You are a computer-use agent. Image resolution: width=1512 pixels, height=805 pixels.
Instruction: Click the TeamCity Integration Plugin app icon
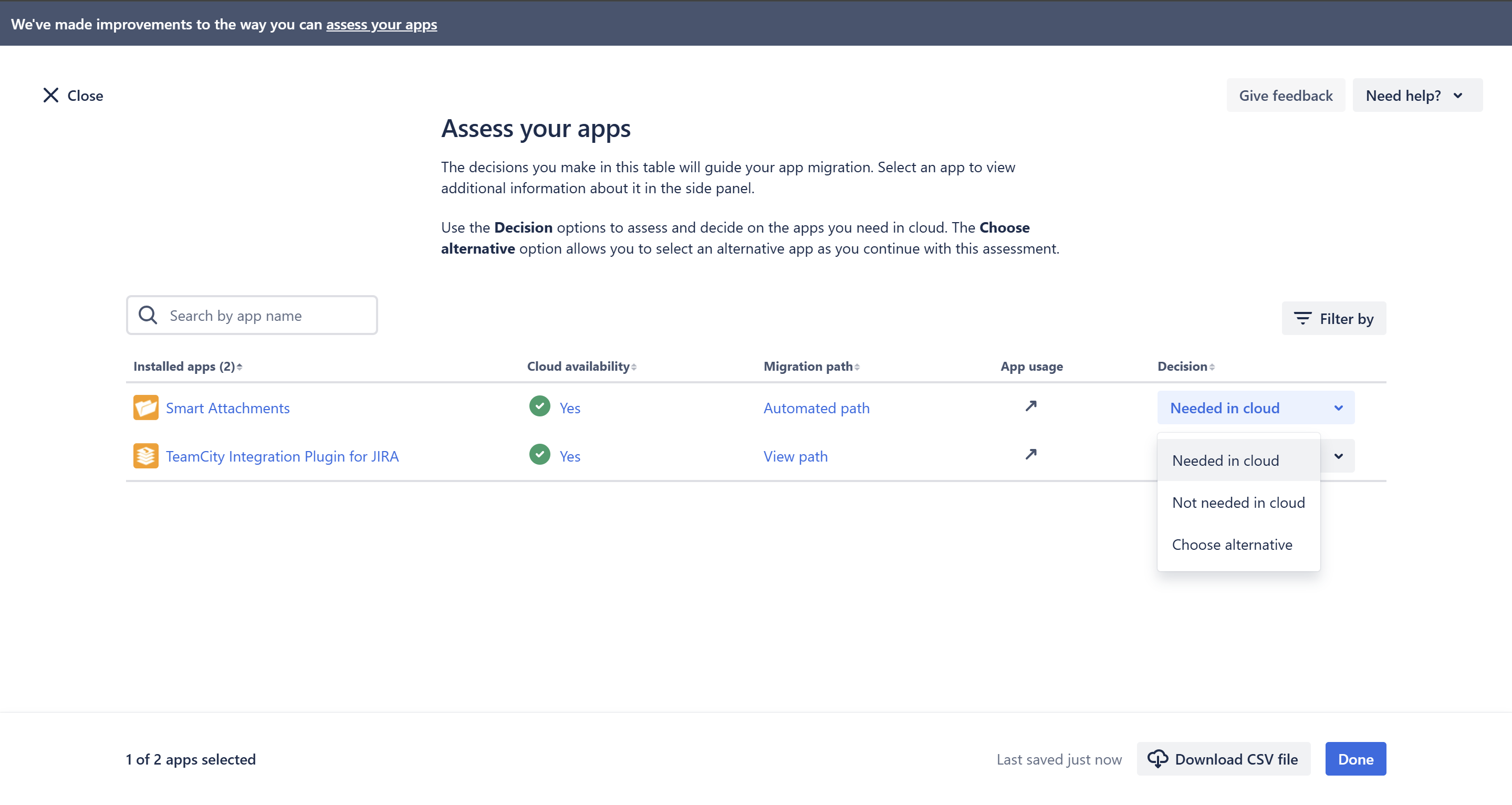[145, 456]
